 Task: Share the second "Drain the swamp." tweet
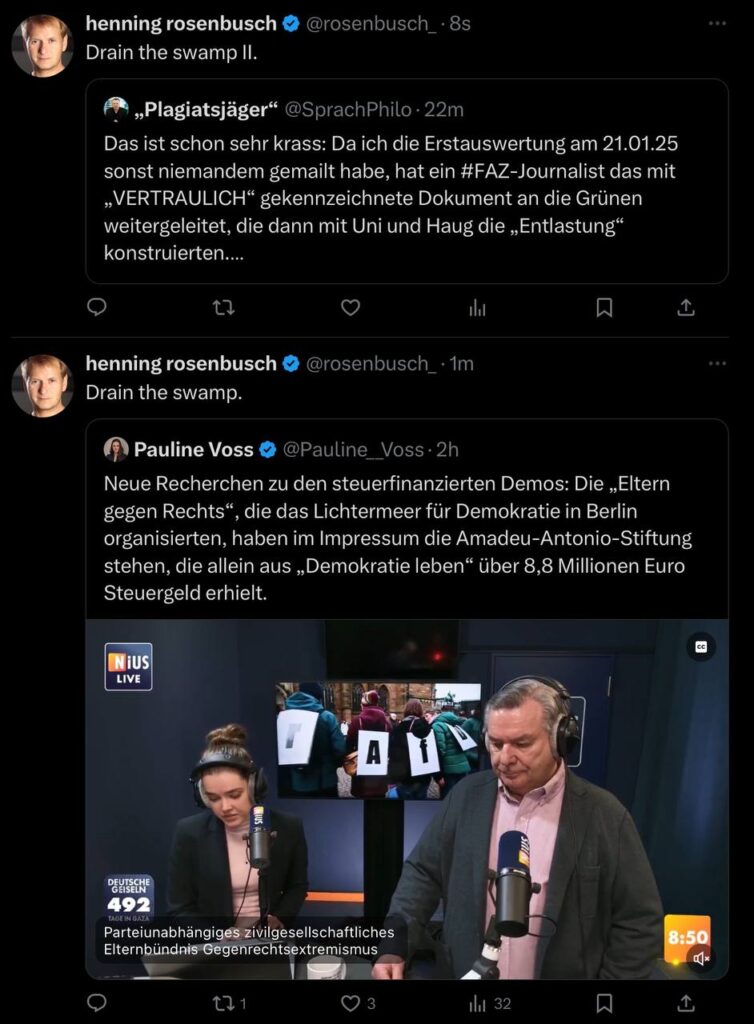tap(686, 1002)
